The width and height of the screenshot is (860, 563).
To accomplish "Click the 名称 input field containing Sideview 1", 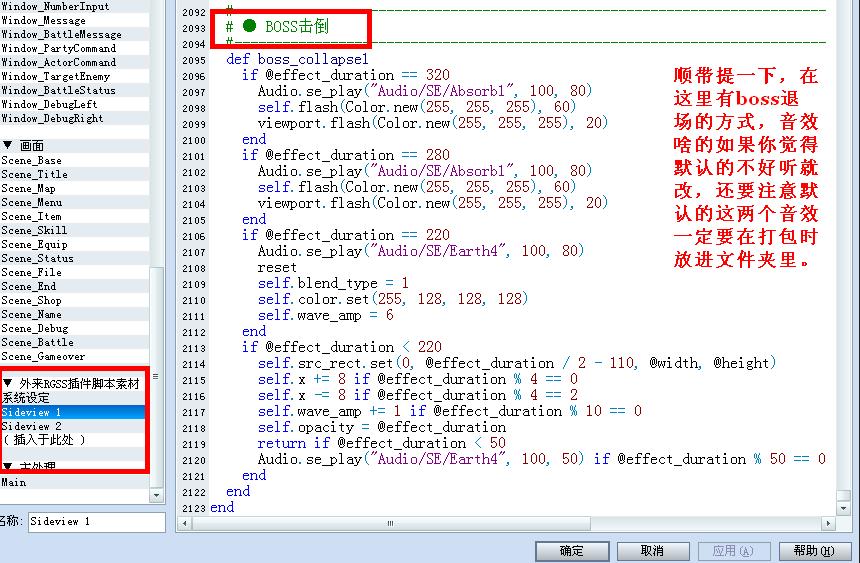I will (x=97, y=522).
